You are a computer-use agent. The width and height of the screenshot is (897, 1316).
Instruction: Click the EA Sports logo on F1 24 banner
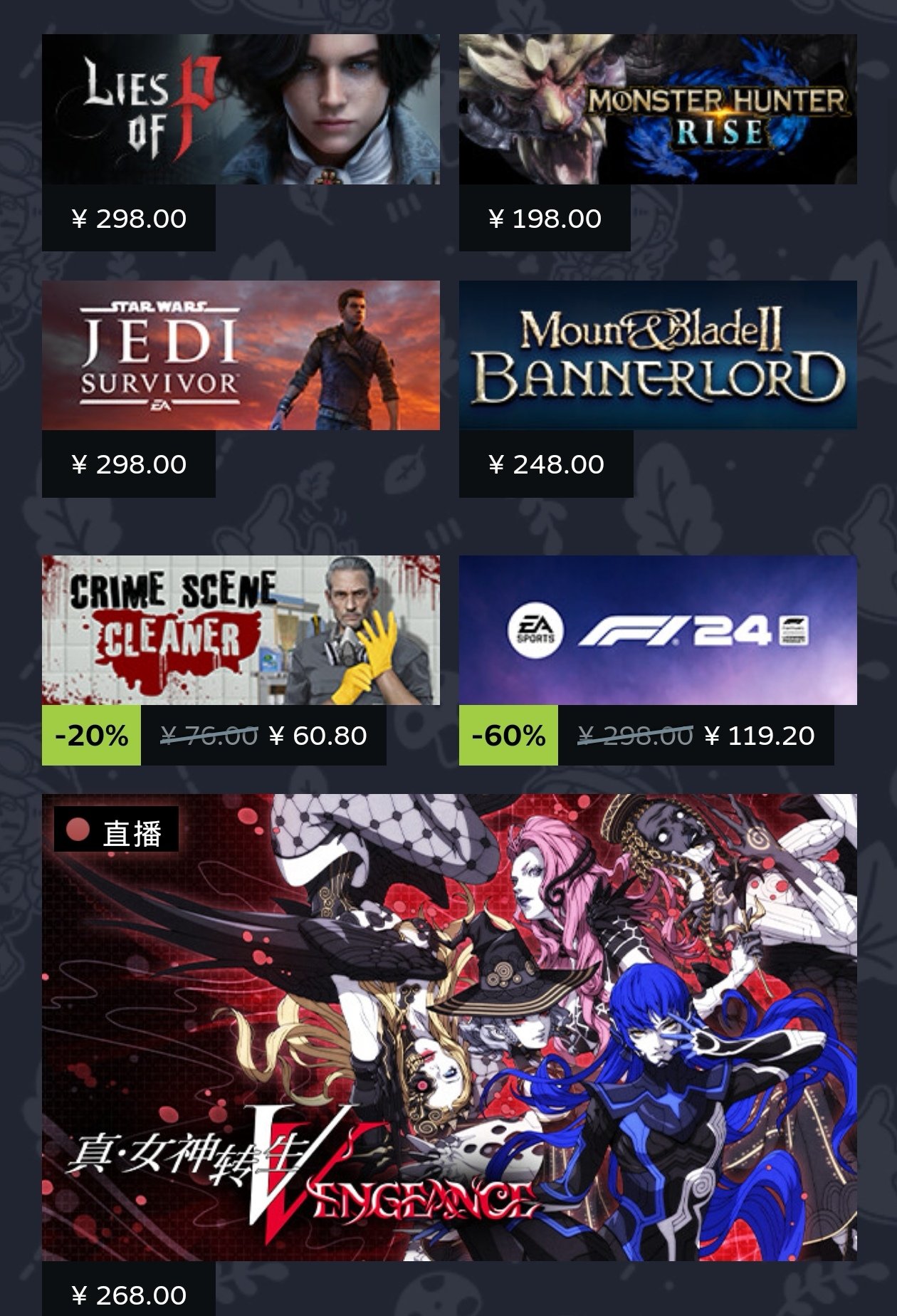[535, 632]
